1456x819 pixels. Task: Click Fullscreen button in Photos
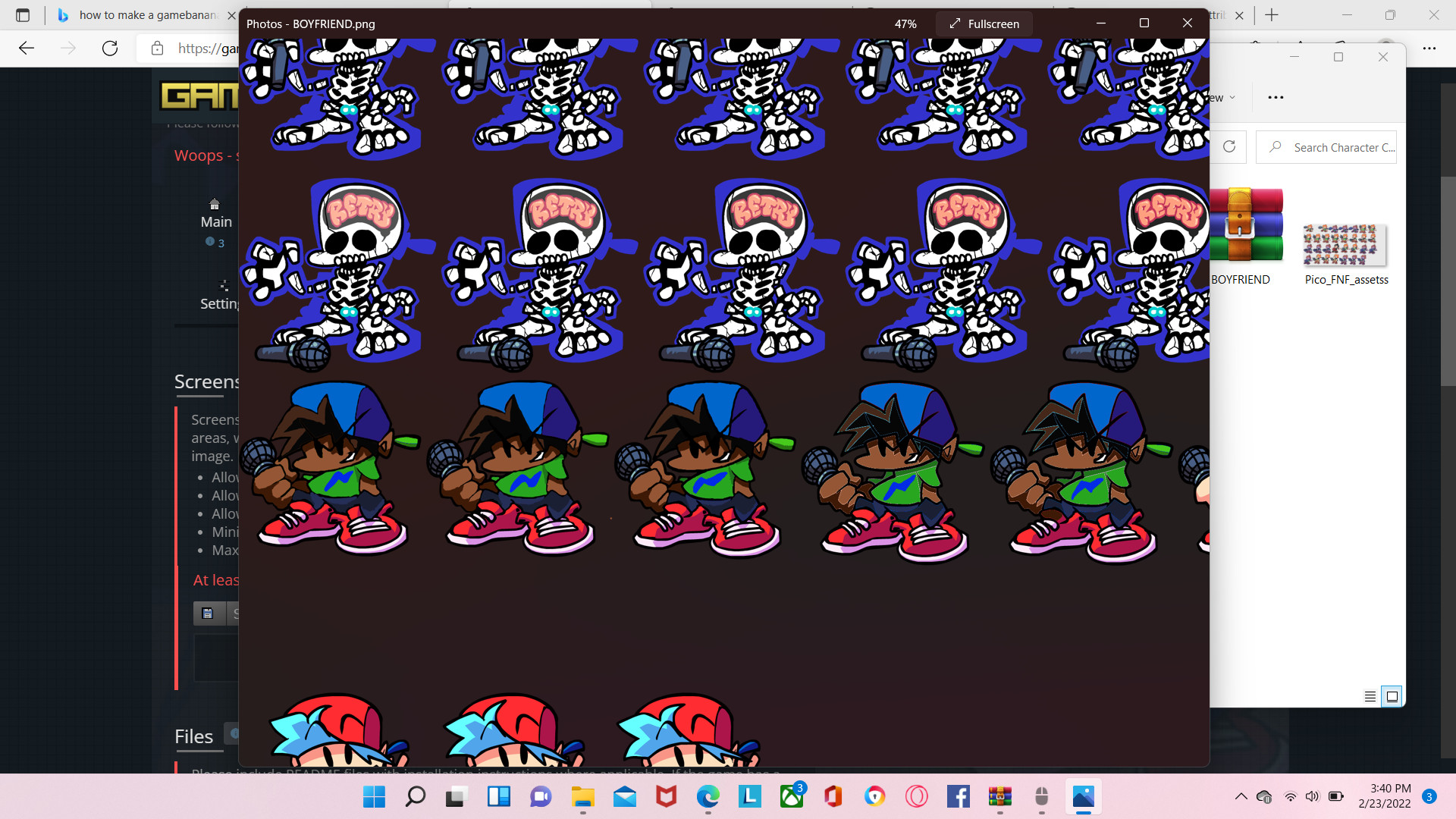(x=984, y=24)
